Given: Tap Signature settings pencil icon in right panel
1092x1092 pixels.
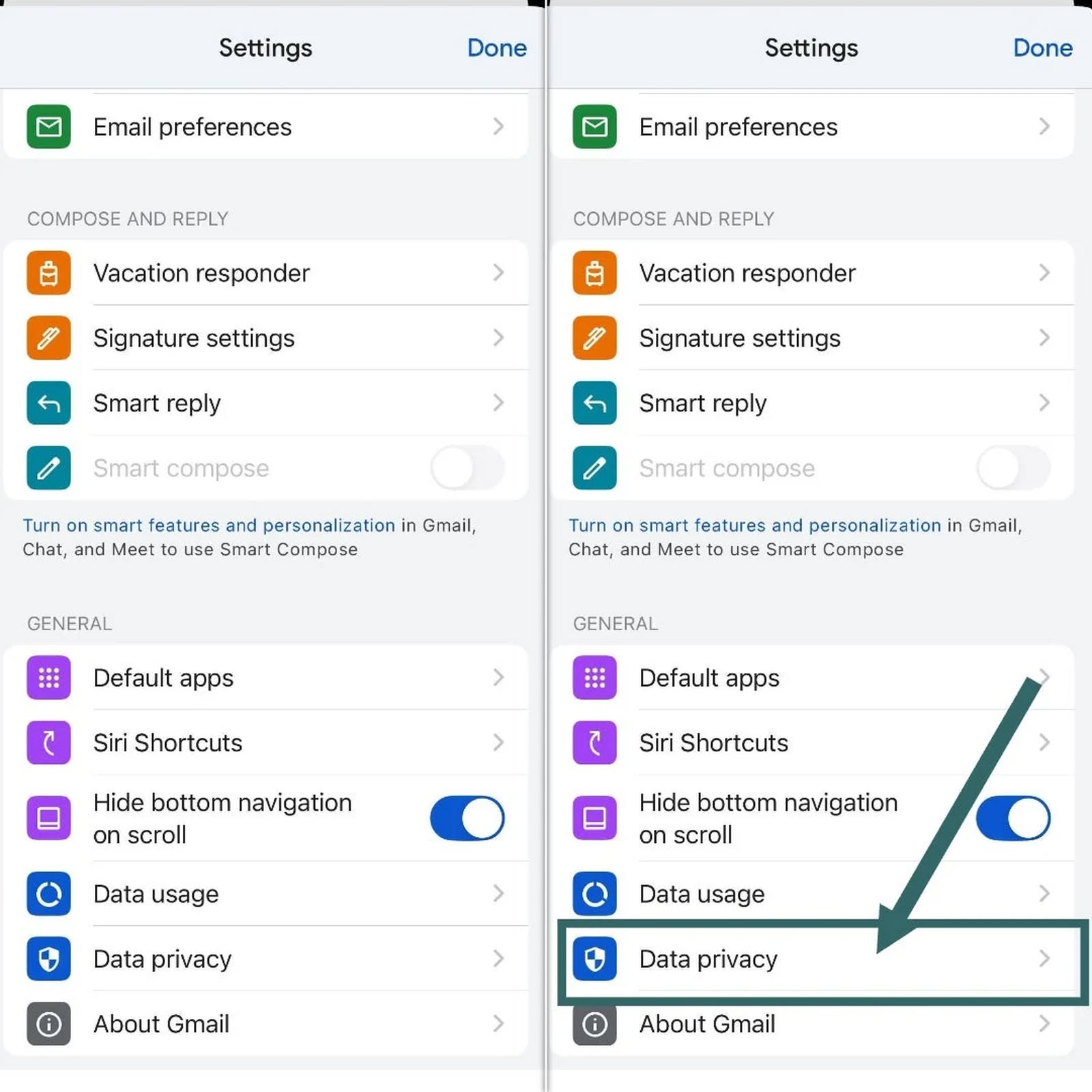Looking at the screenshot, I should [594, 338].
